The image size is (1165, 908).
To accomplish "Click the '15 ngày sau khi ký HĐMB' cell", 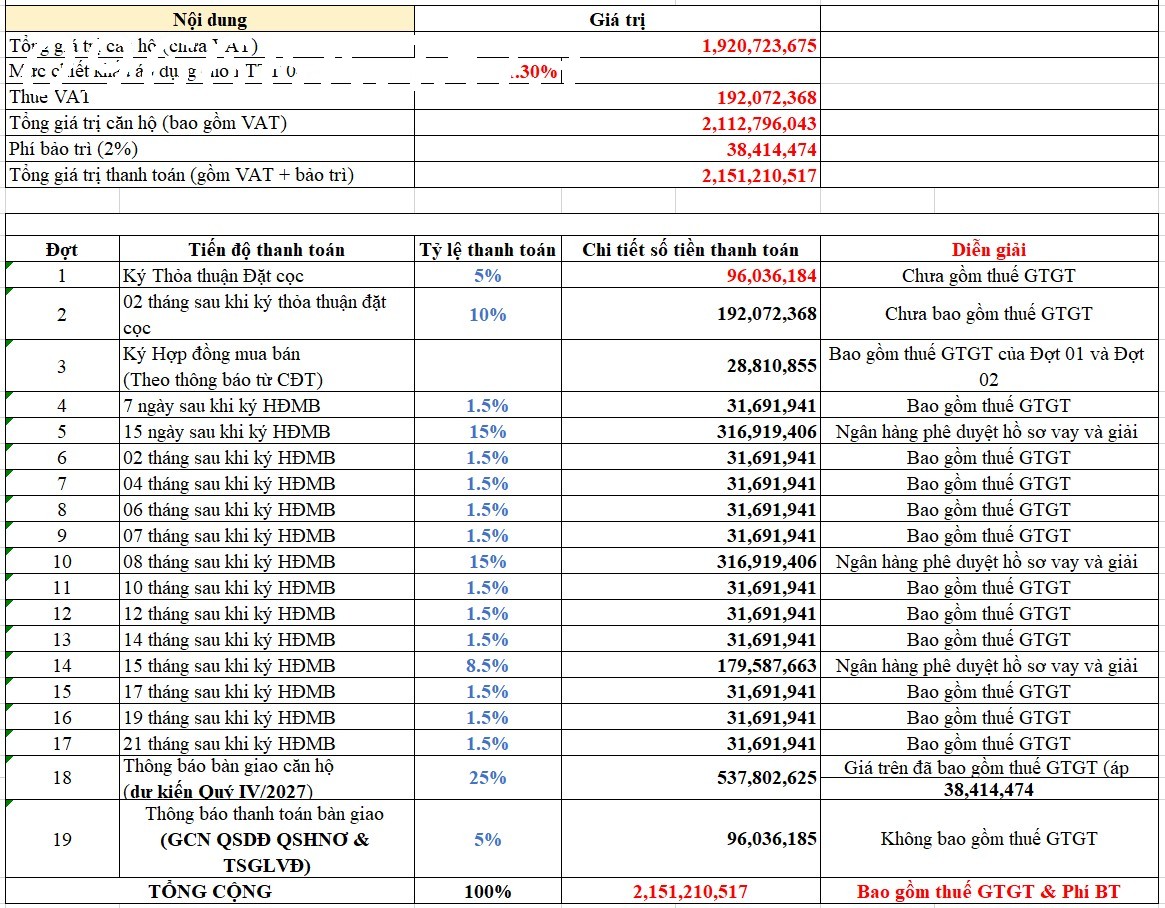I will (x=267, y=432).
